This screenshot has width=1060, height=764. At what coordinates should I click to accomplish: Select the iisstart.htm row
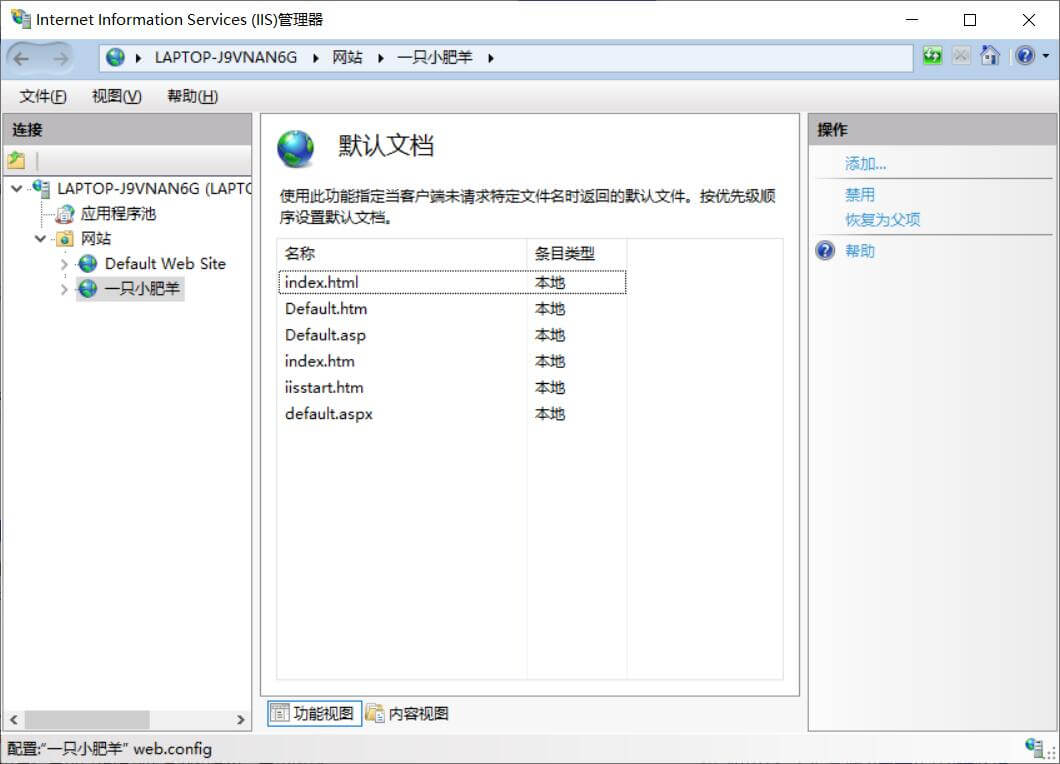[452, 388]
